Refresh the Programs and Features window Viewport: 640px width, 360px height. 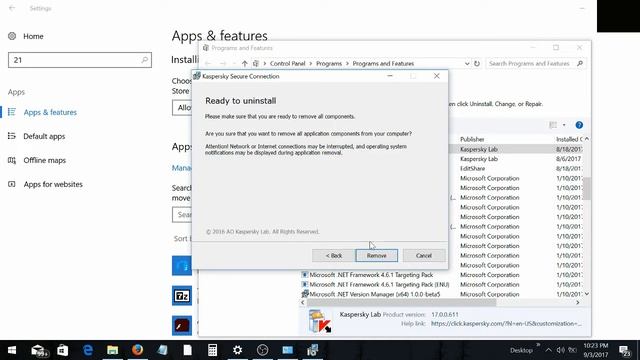click(477, 64)
